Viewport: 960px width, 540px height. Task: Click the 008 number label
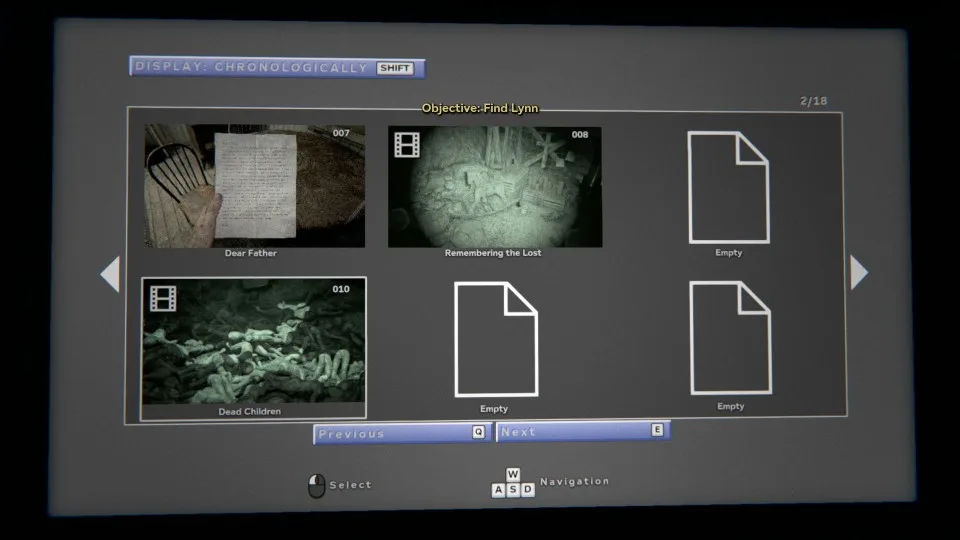click(580, 135)
